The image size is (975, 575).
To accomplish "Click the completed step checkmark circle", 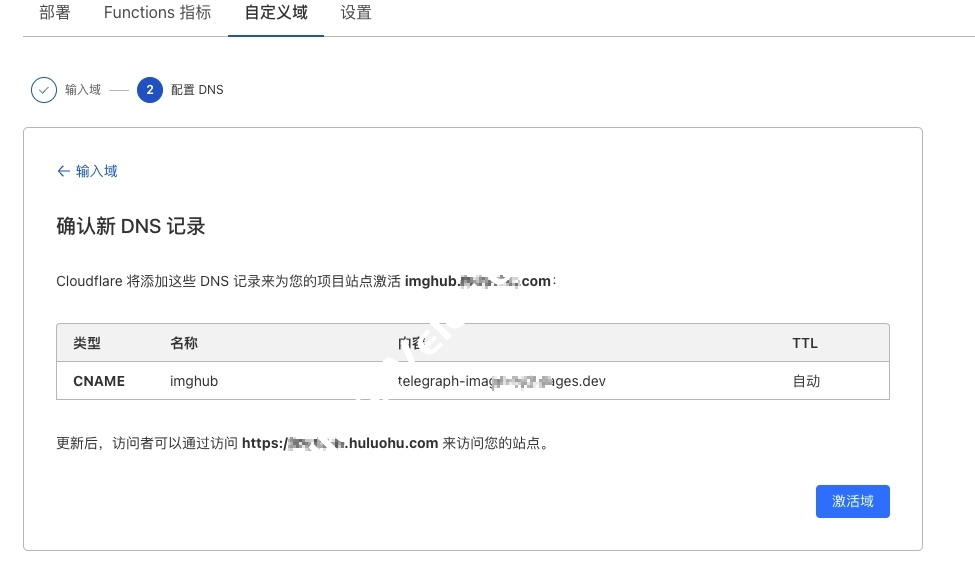I will coord(43,90).
